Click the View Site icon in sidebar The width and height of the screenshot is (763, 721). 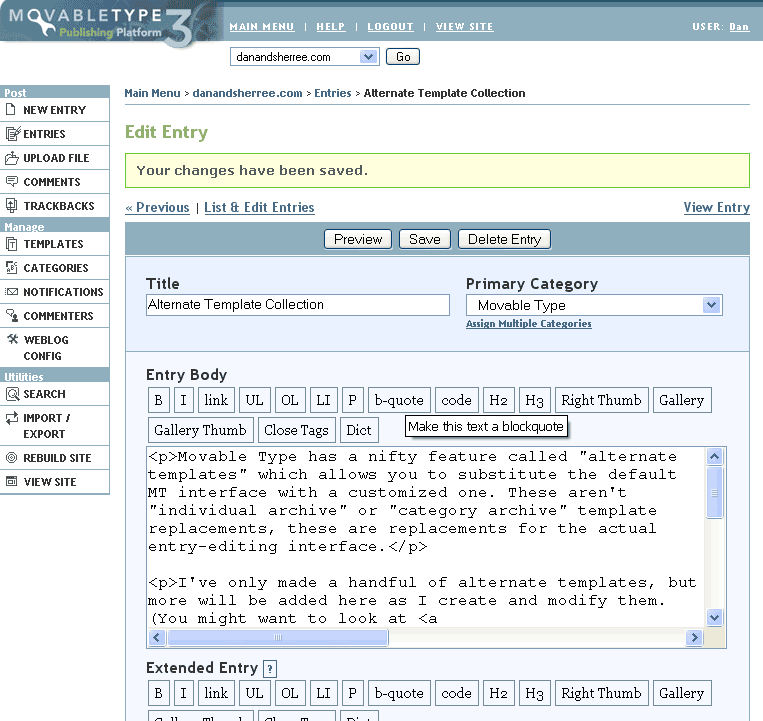coord(12,481)
